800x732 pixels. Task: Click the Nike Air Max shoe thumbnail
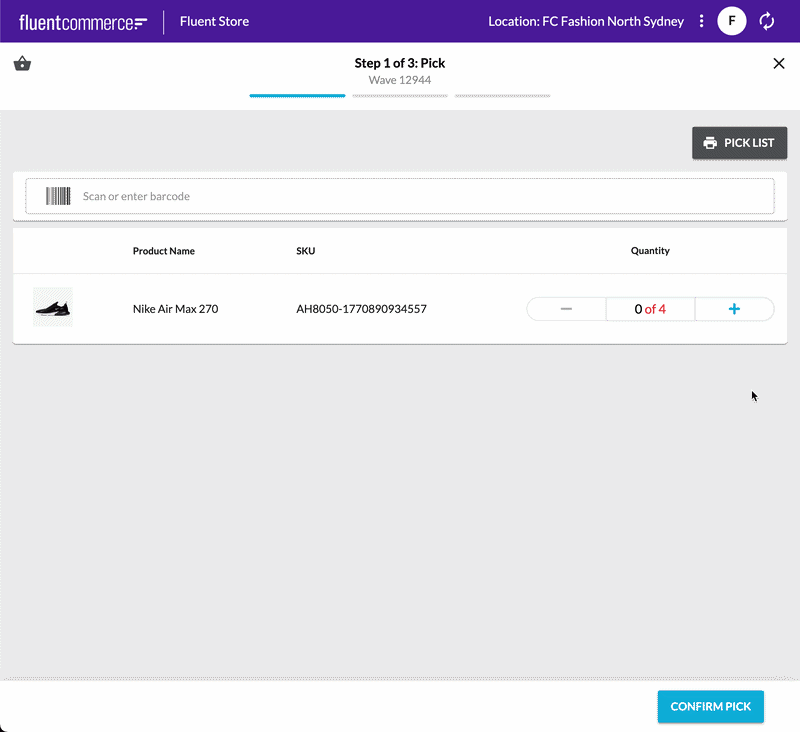pyautogui.click(x=53, y=307)
